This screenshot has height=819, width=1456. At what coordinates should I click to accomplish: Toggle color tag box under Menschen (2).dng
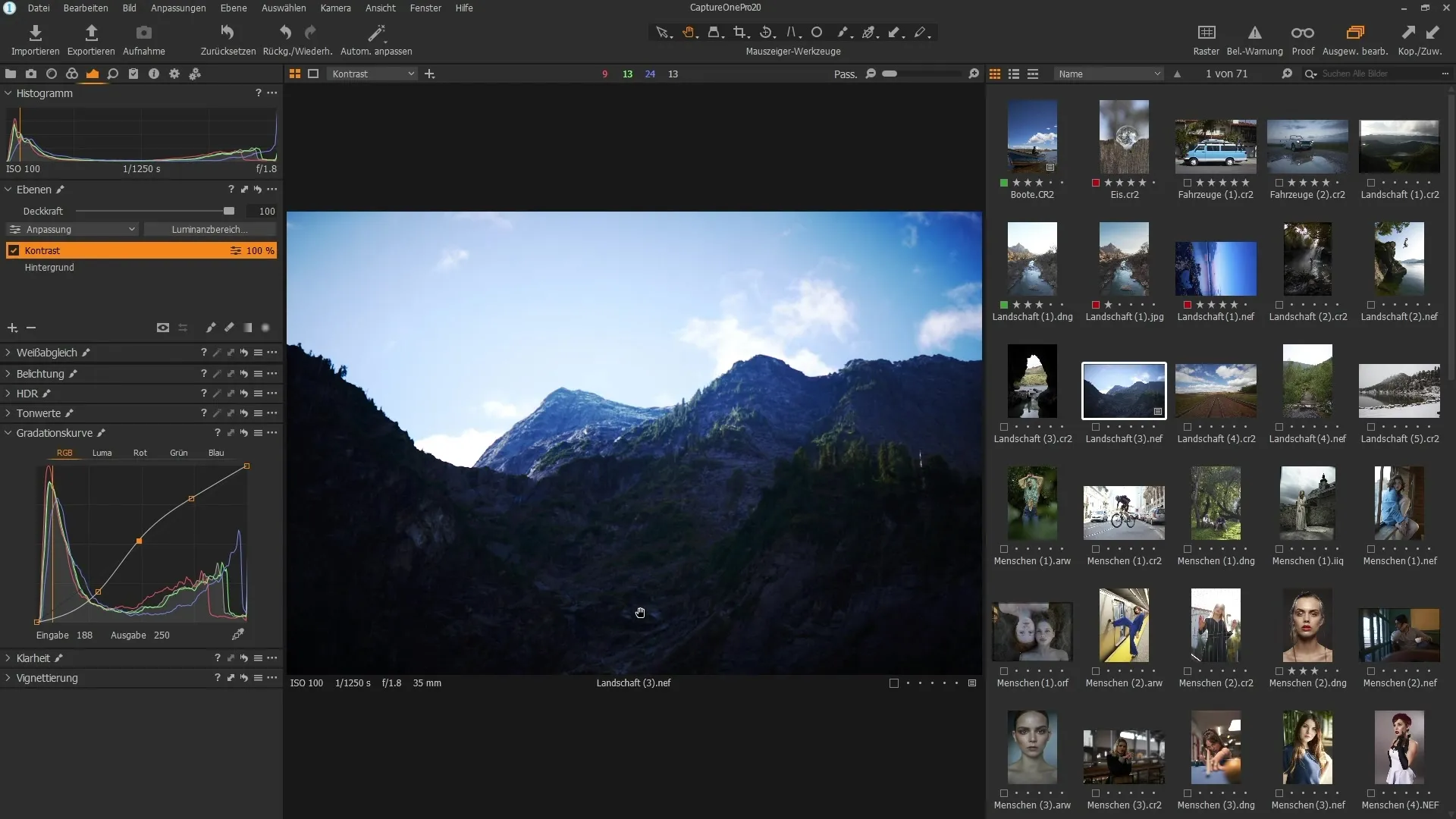pos(1279,671)
